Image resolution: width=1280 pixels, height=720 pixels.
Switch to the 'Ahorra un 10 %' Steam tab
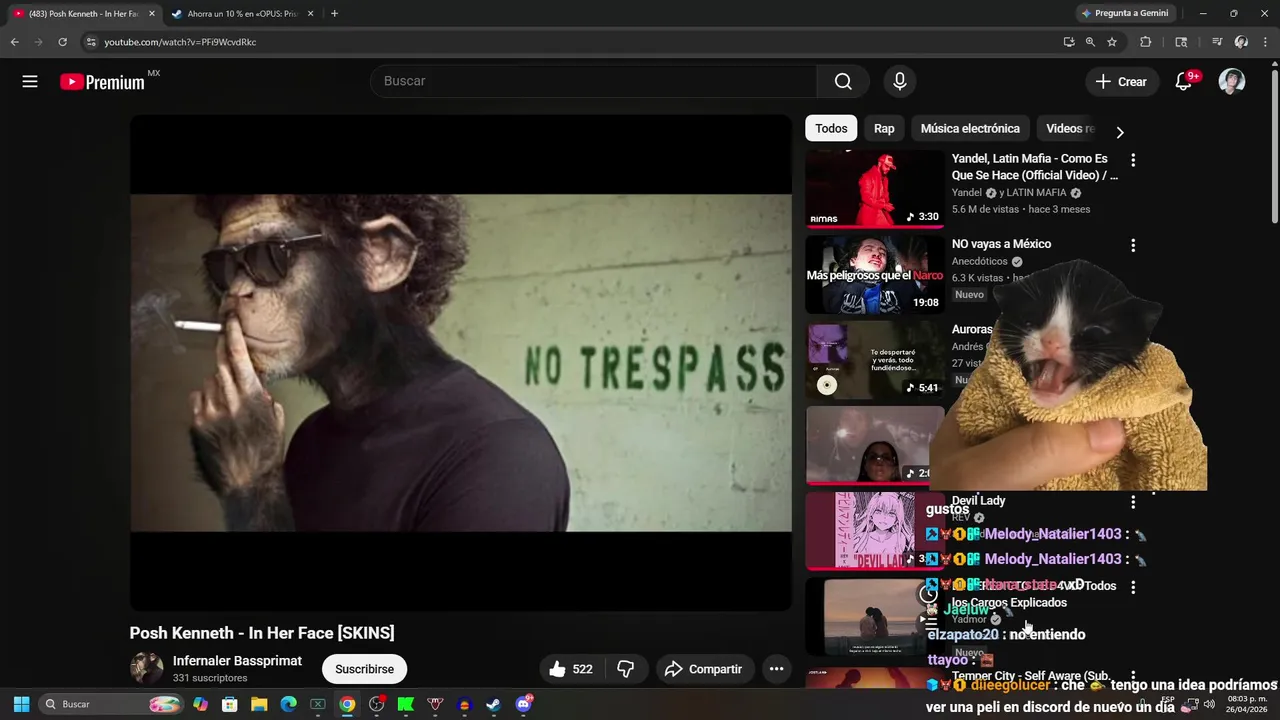pos(240,14)
